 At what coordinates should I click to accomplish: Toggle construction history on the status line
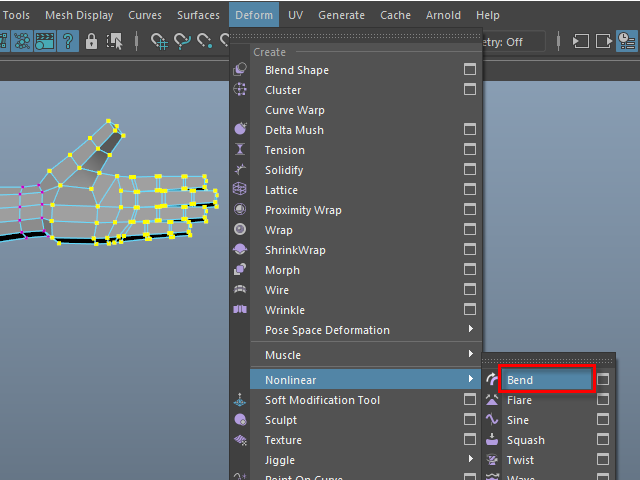click(x=626, y=41)
